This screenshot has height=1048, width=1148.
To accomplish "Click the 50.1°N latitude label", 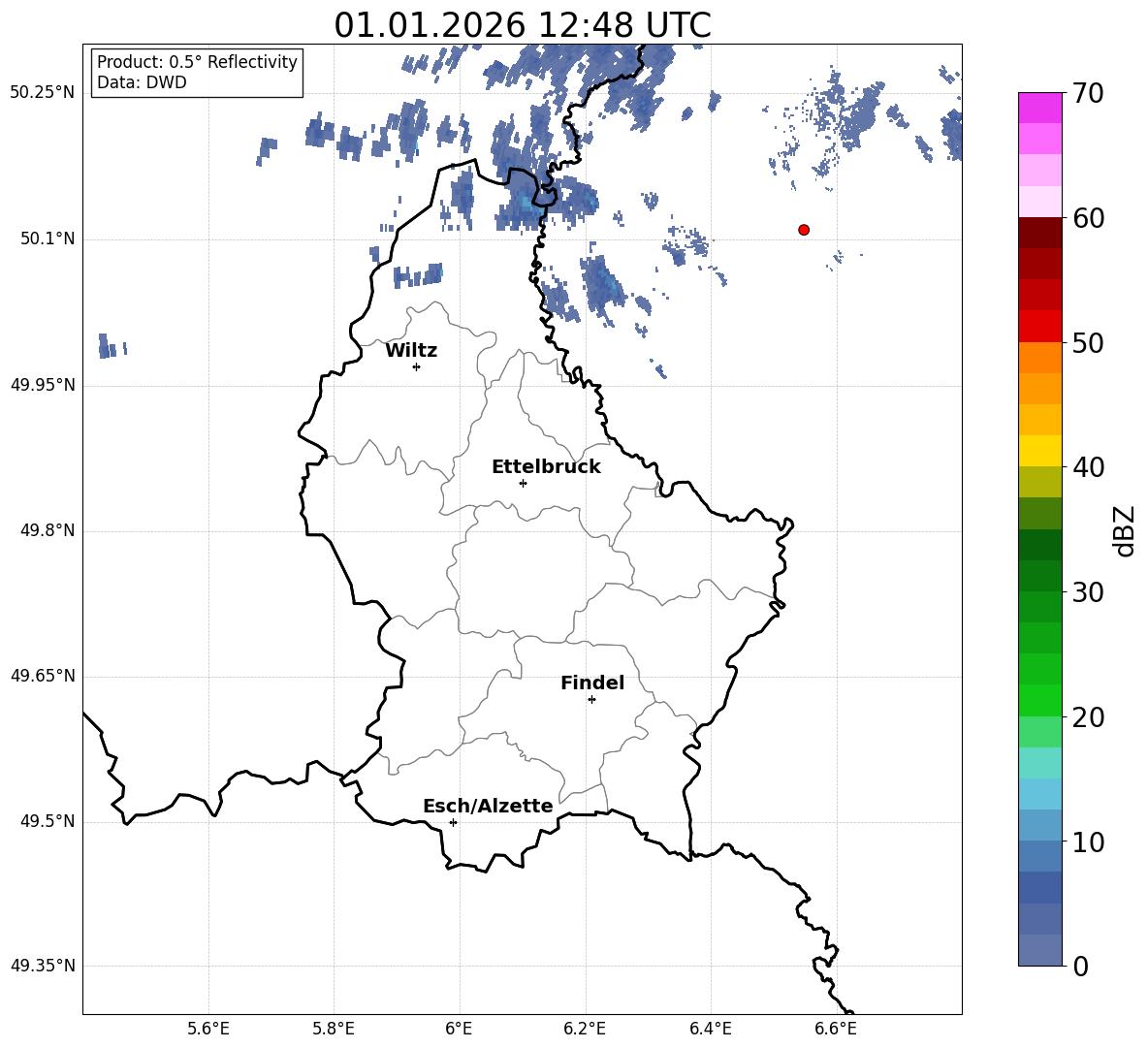I will pyautogui.click(x=48, y=239).
